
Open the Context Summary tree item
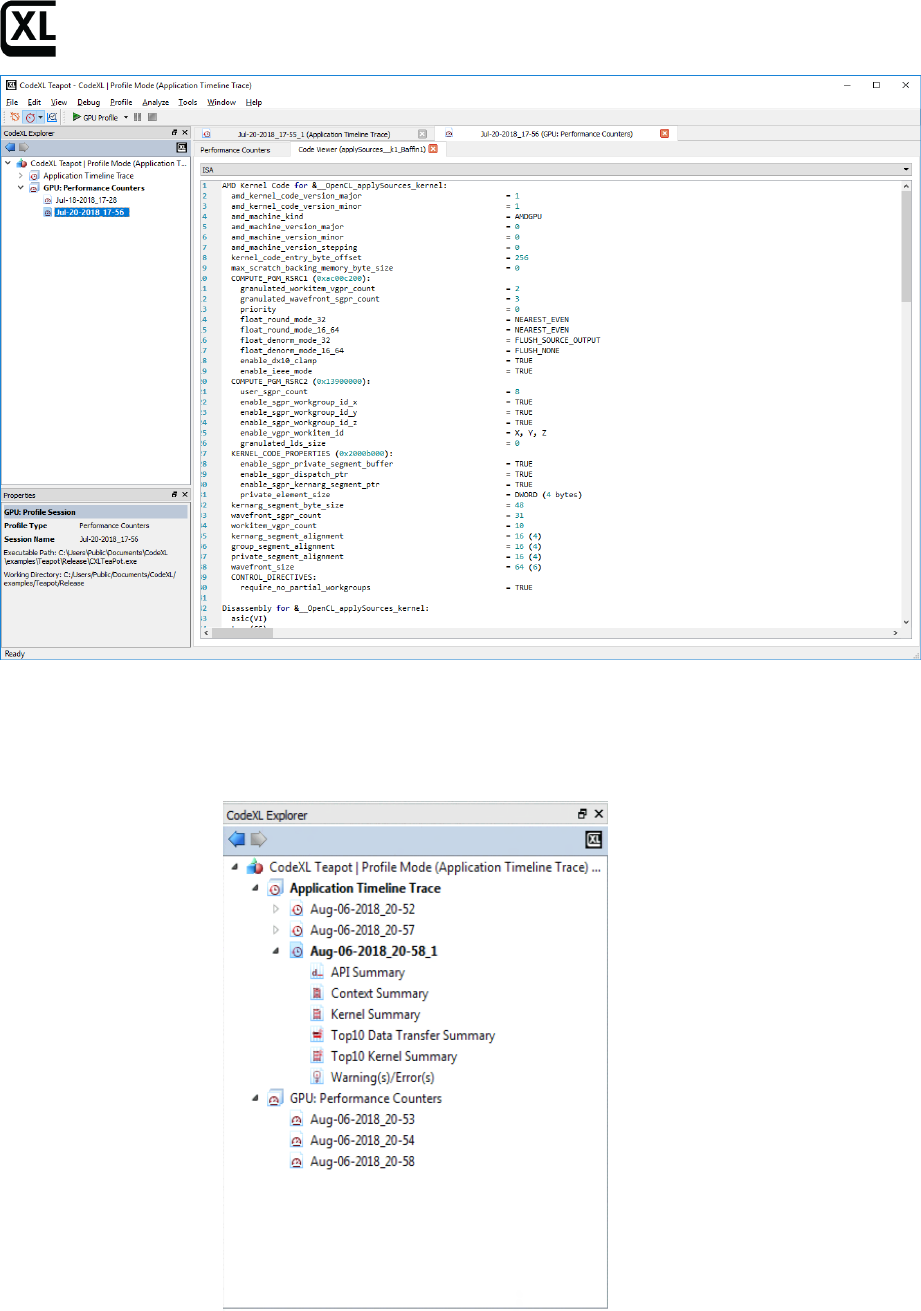pos(379,993)
